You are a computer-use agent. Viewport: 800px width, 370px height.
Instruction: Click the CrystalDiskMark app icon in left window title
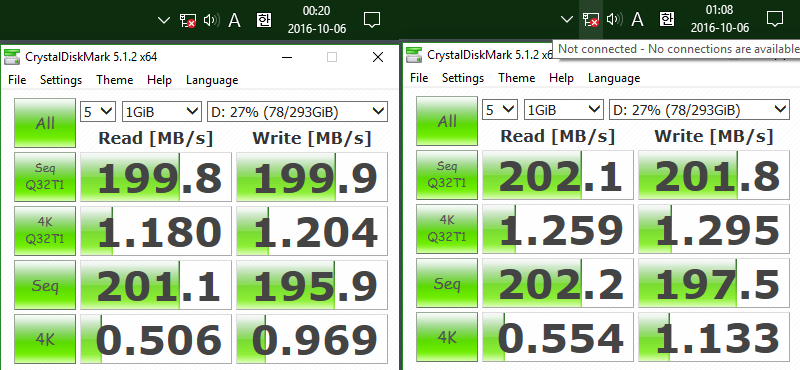pyautogui.click(x=12, y=57)
